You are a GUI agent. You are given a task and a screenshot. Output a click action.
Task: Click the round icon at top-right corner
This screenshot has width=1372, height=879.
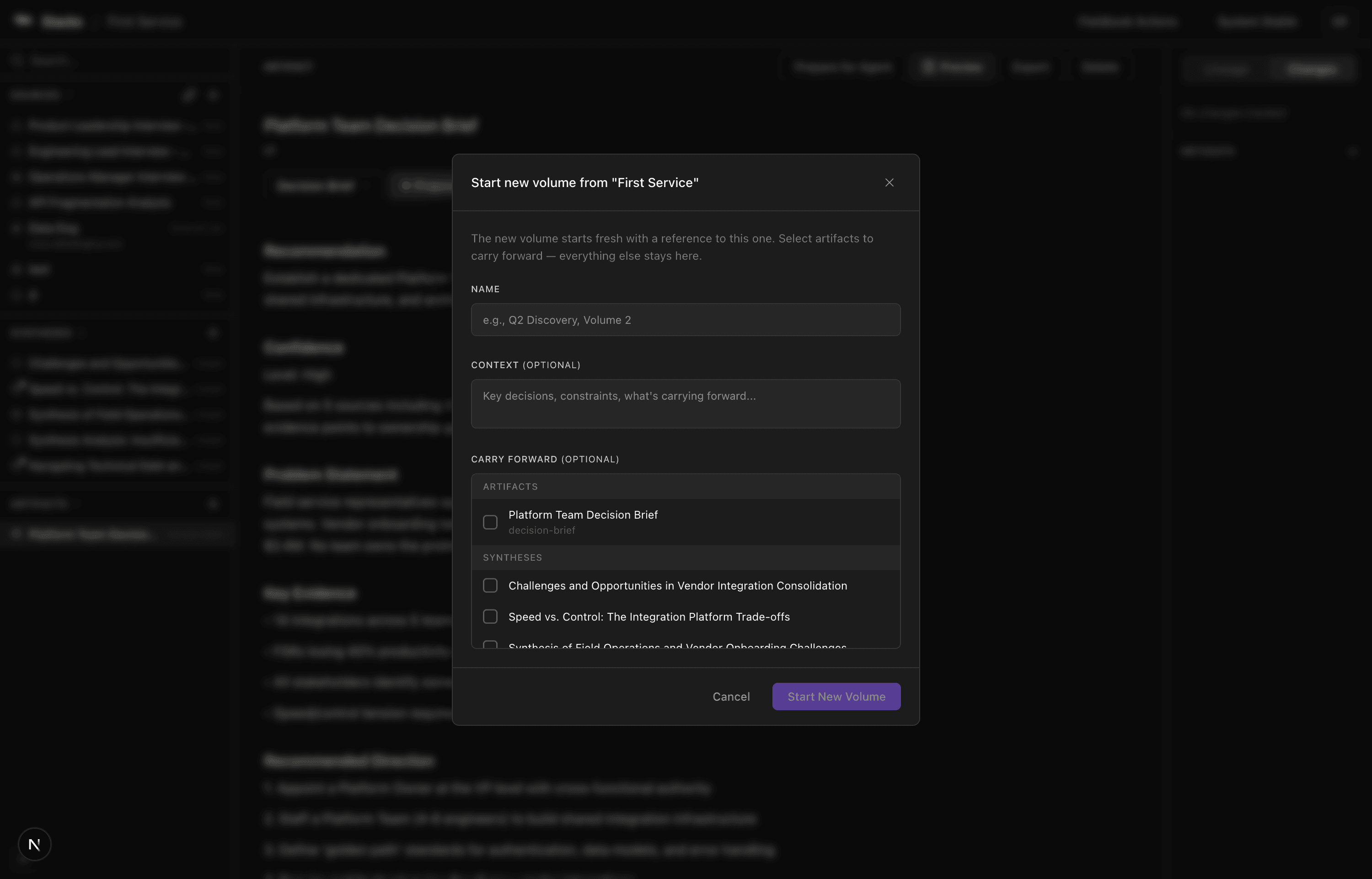pos(1340,21)
